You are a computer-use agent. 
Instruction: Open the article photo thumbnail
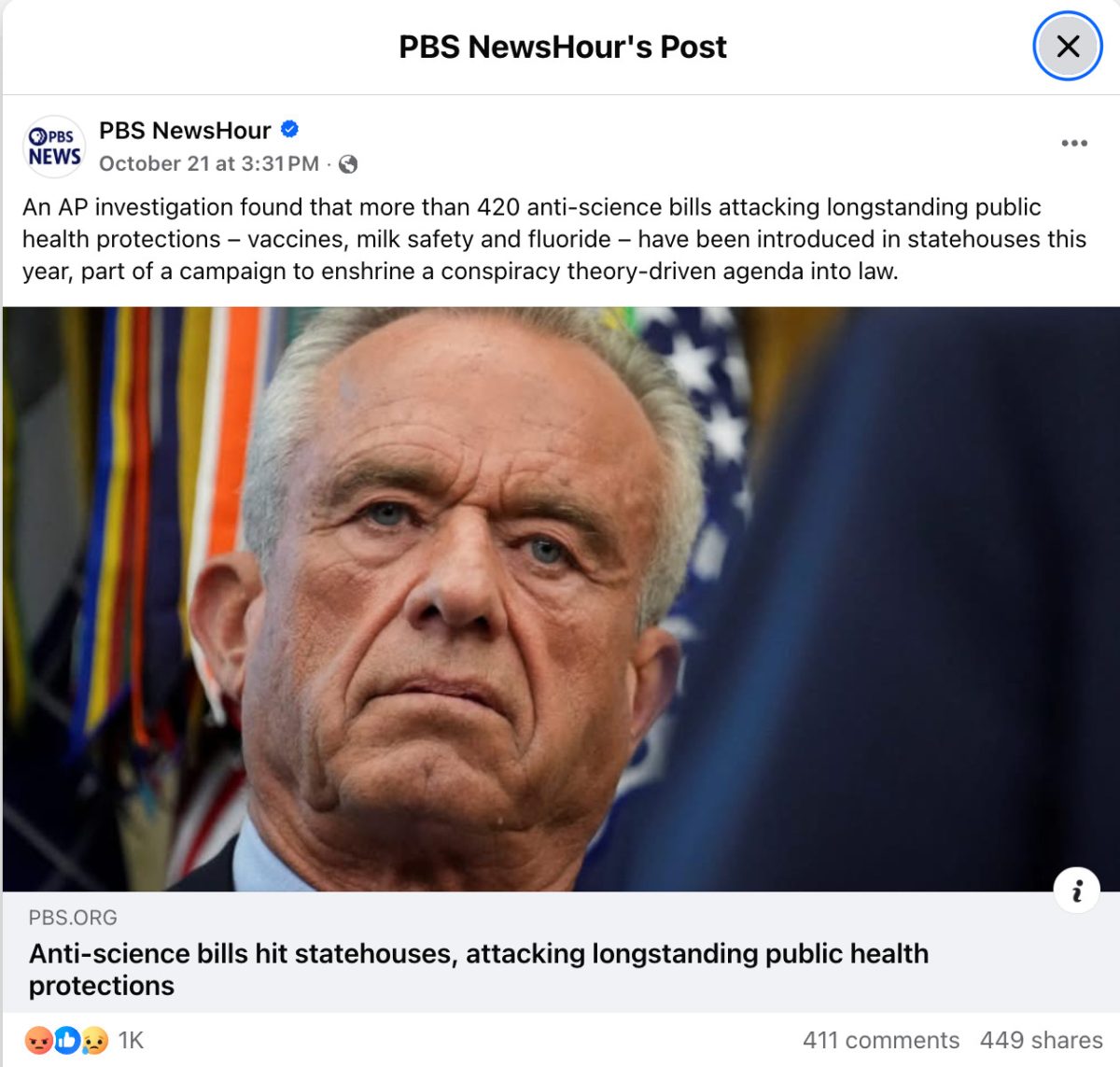point(561,599)
